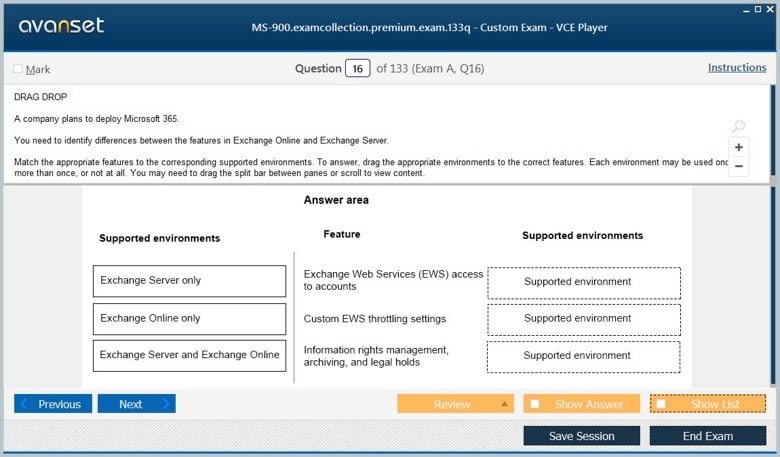Enable the Show List checkbox

tap(661, 404)
